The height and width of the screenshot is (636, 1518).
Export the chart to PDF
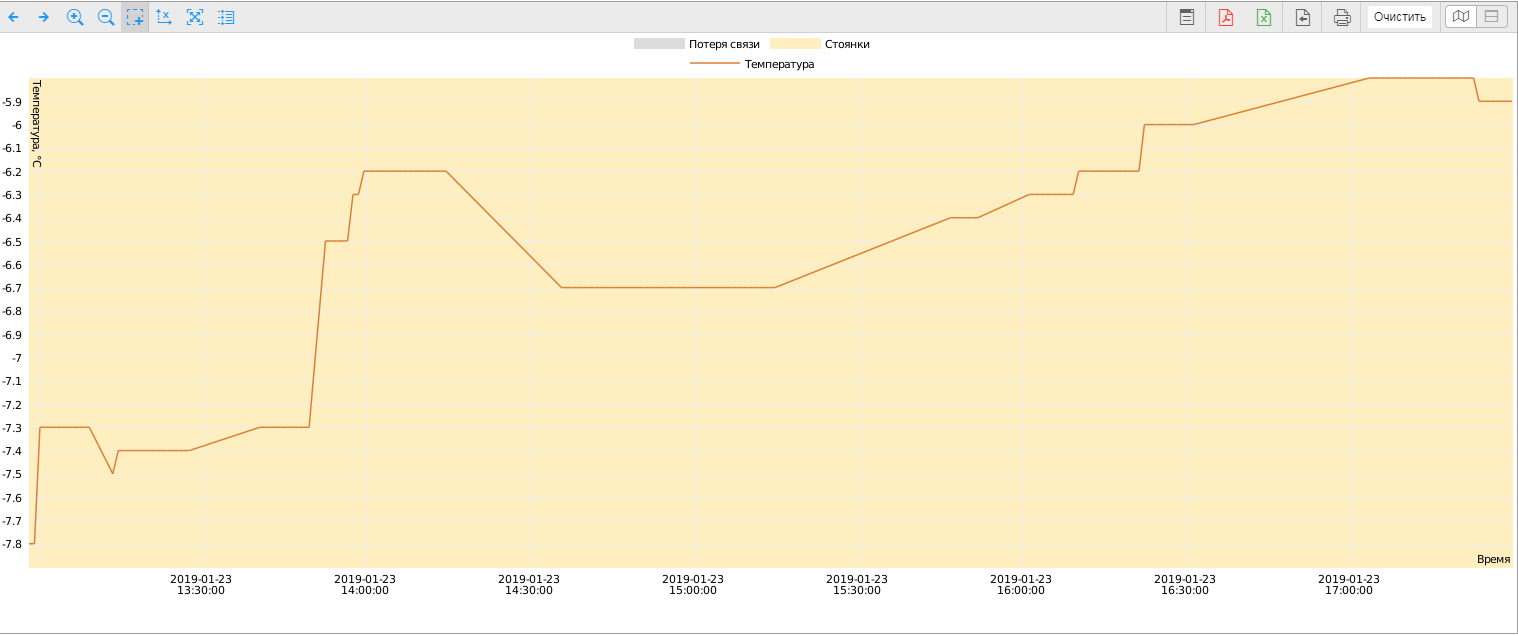pyautogui.click(x=1226, y=17)
